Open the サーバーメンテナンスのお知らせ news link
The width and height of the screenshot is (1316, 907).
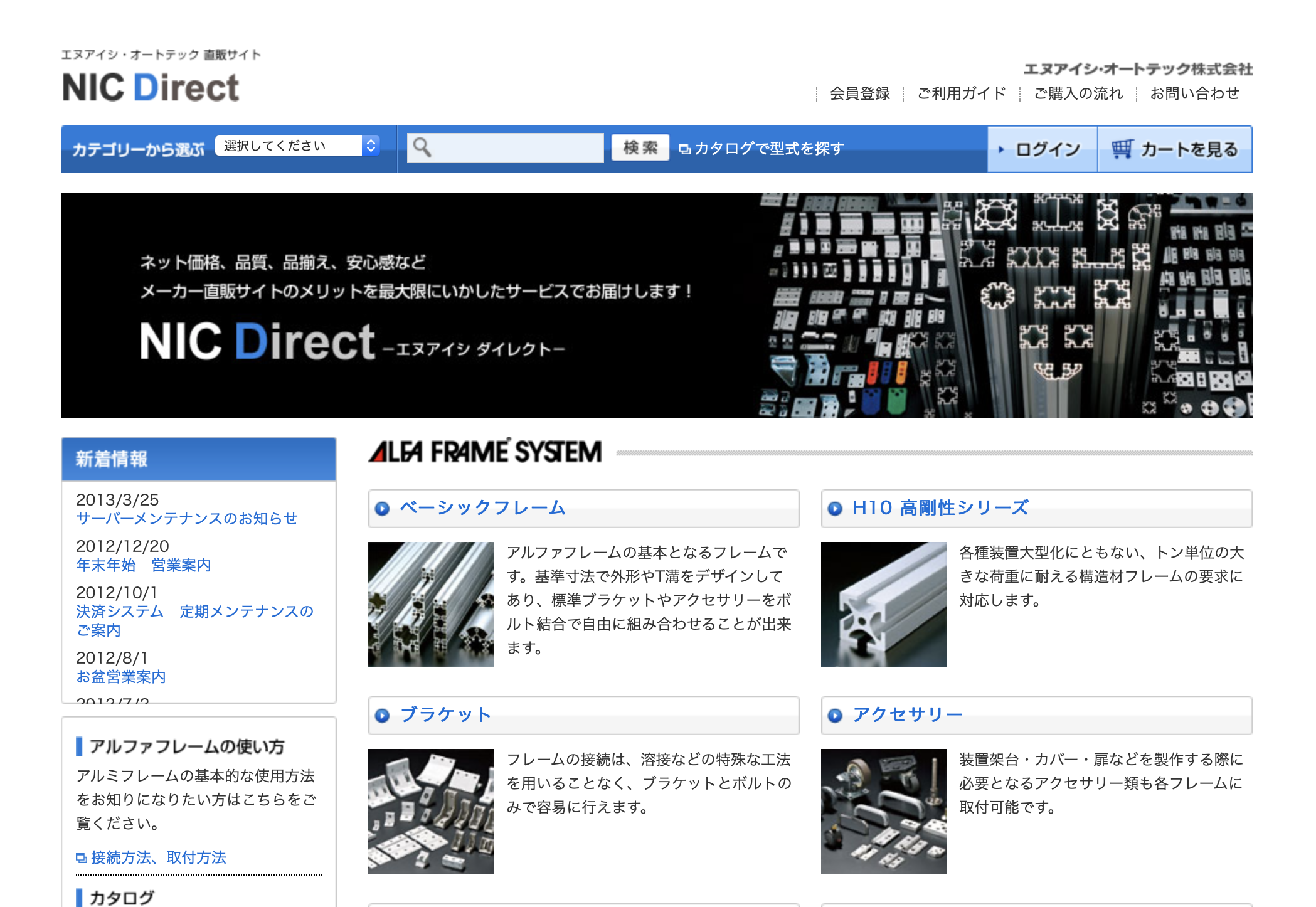pyautogui.click(x=187, y=519)
